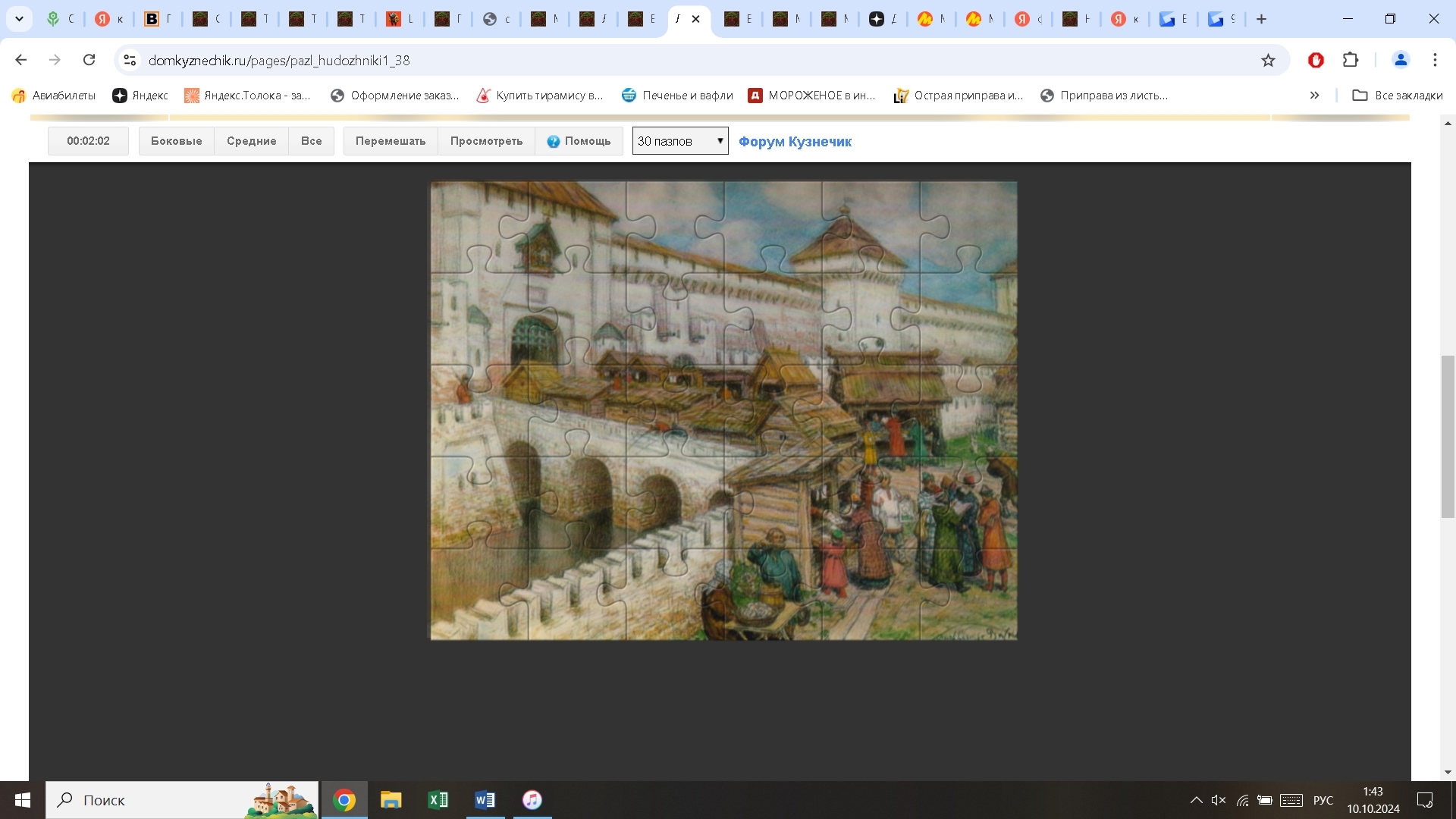
Task: Go back to previous page
Action: click(21, 60)
